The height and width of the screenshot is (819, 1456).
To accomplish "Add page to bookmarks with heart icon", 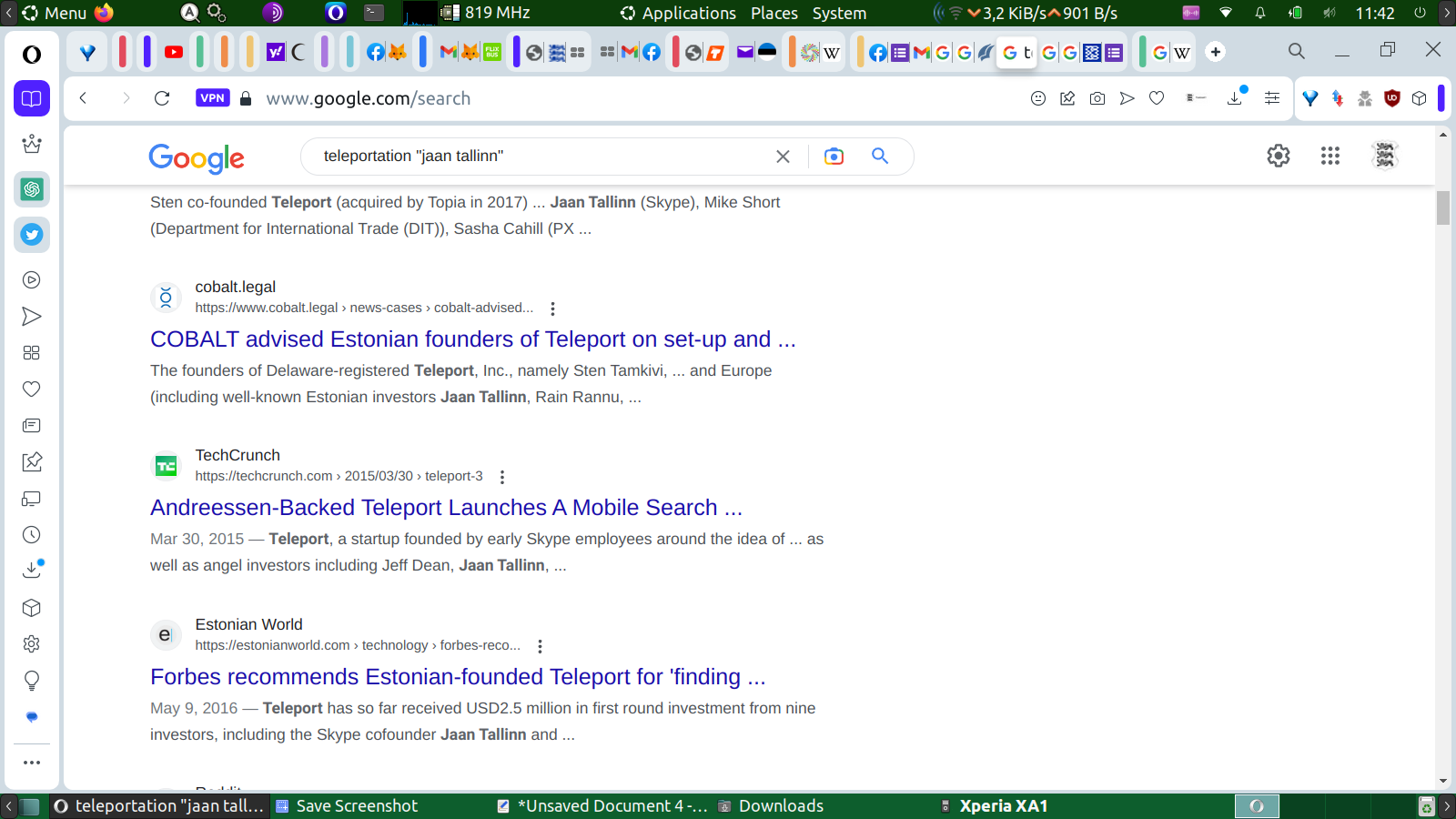I will (x=1157, y=98).
